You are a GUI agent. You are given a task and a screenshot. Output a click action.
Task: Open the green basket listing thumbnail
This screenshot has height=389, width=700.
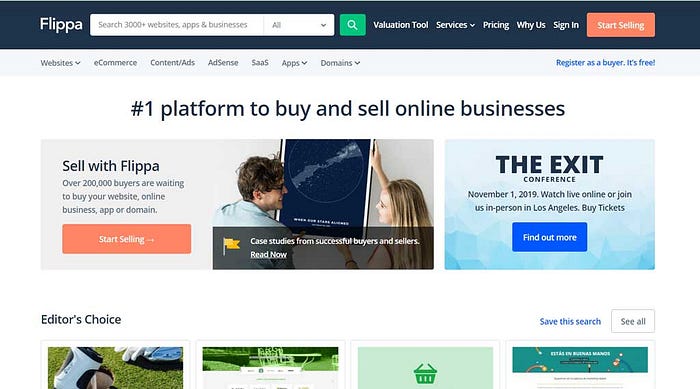tap(425, 368)
